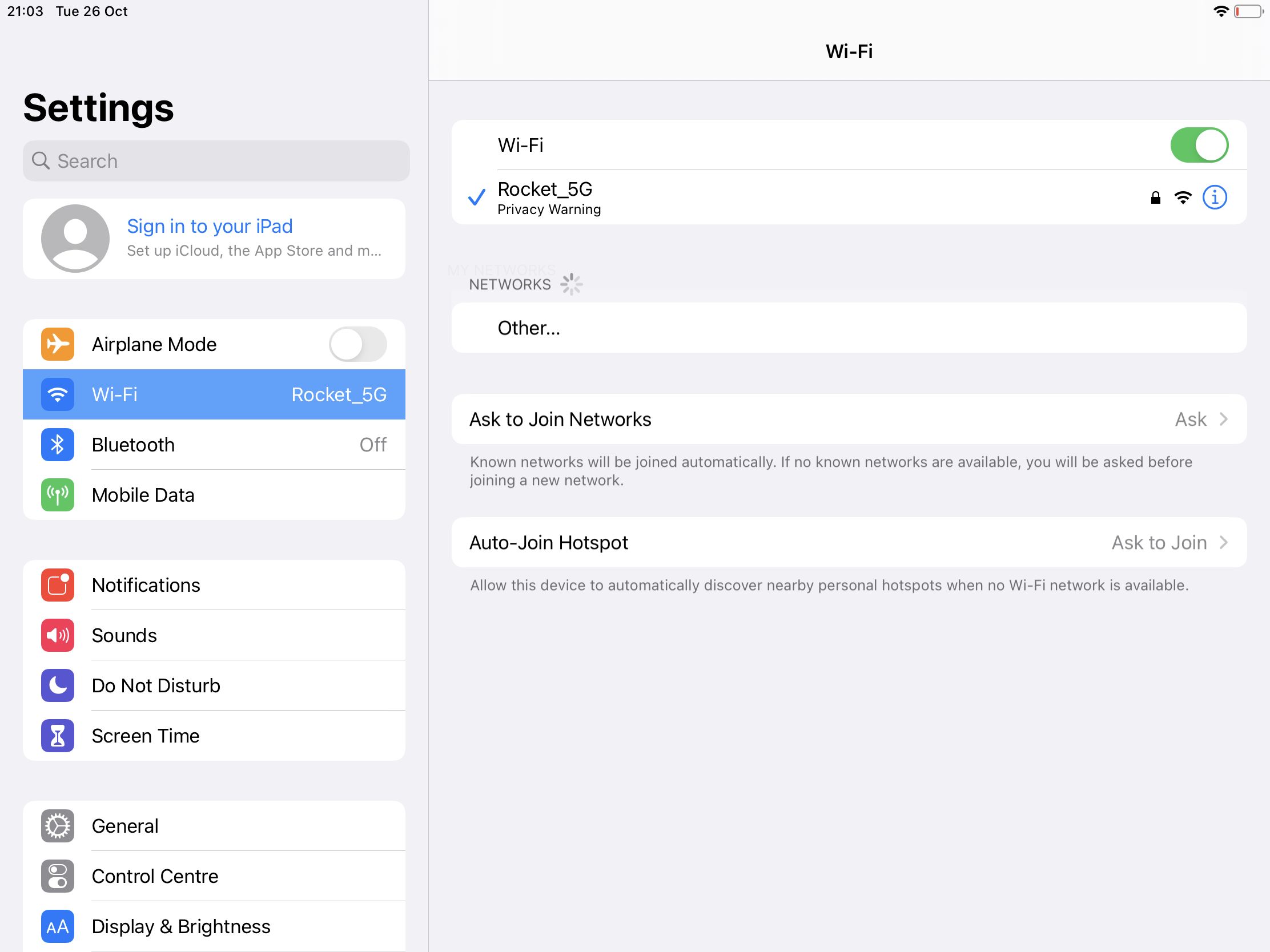Open the Sounds settings menu item
This screenshot has width=1270, height=952.
click(x=124, y=635)
